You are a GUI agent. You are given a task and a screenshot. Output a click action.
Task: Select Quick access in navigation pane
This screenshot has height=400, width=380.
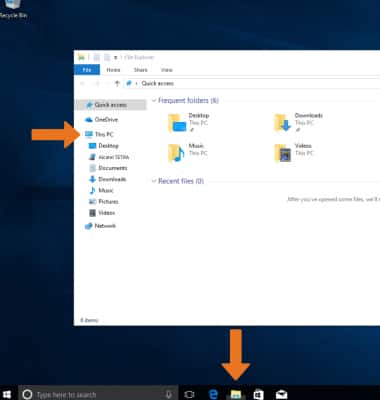tap(111, 105)
